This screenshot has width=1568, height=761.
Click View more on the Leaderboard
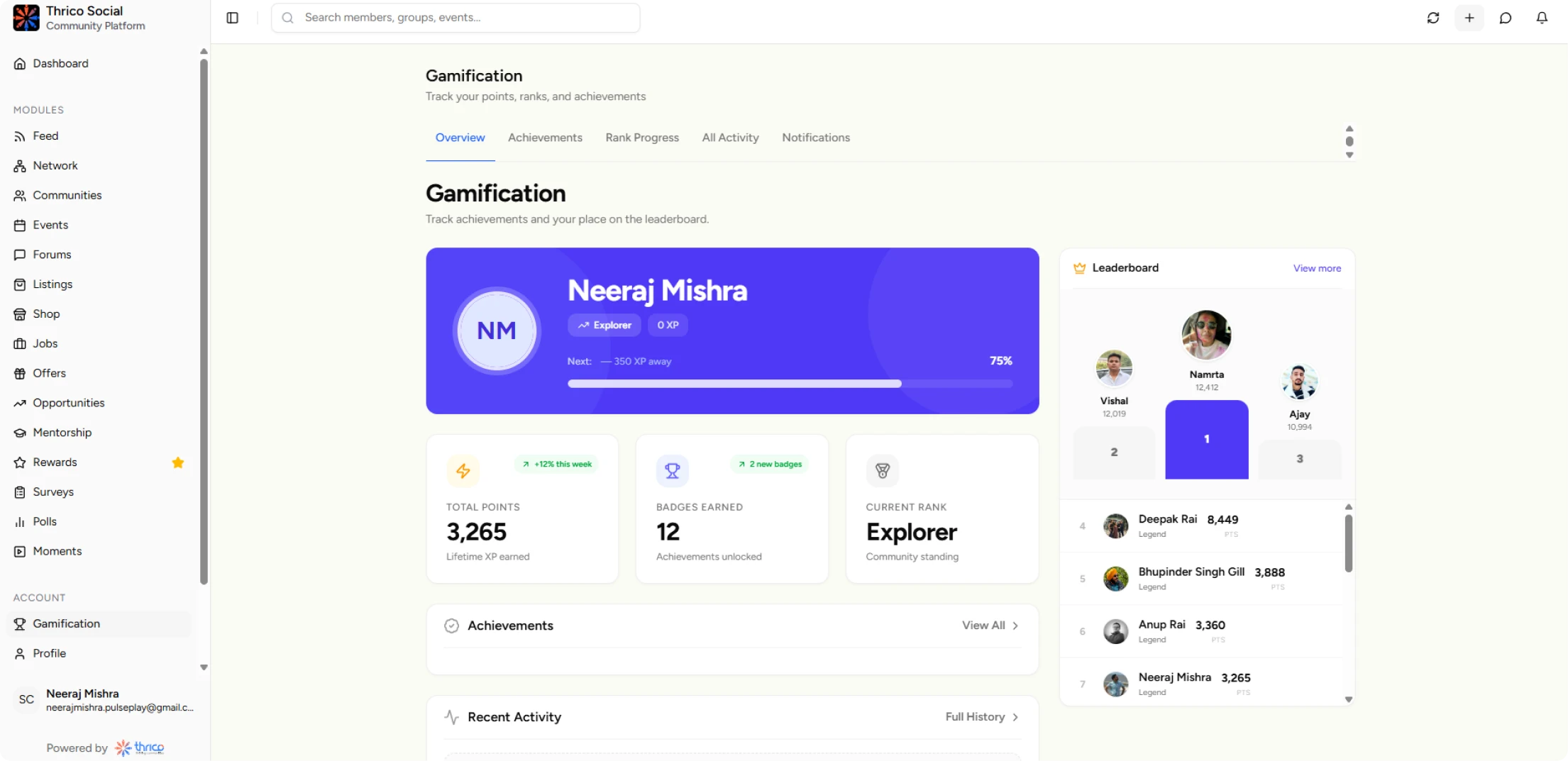click(x=1317, y=268)
